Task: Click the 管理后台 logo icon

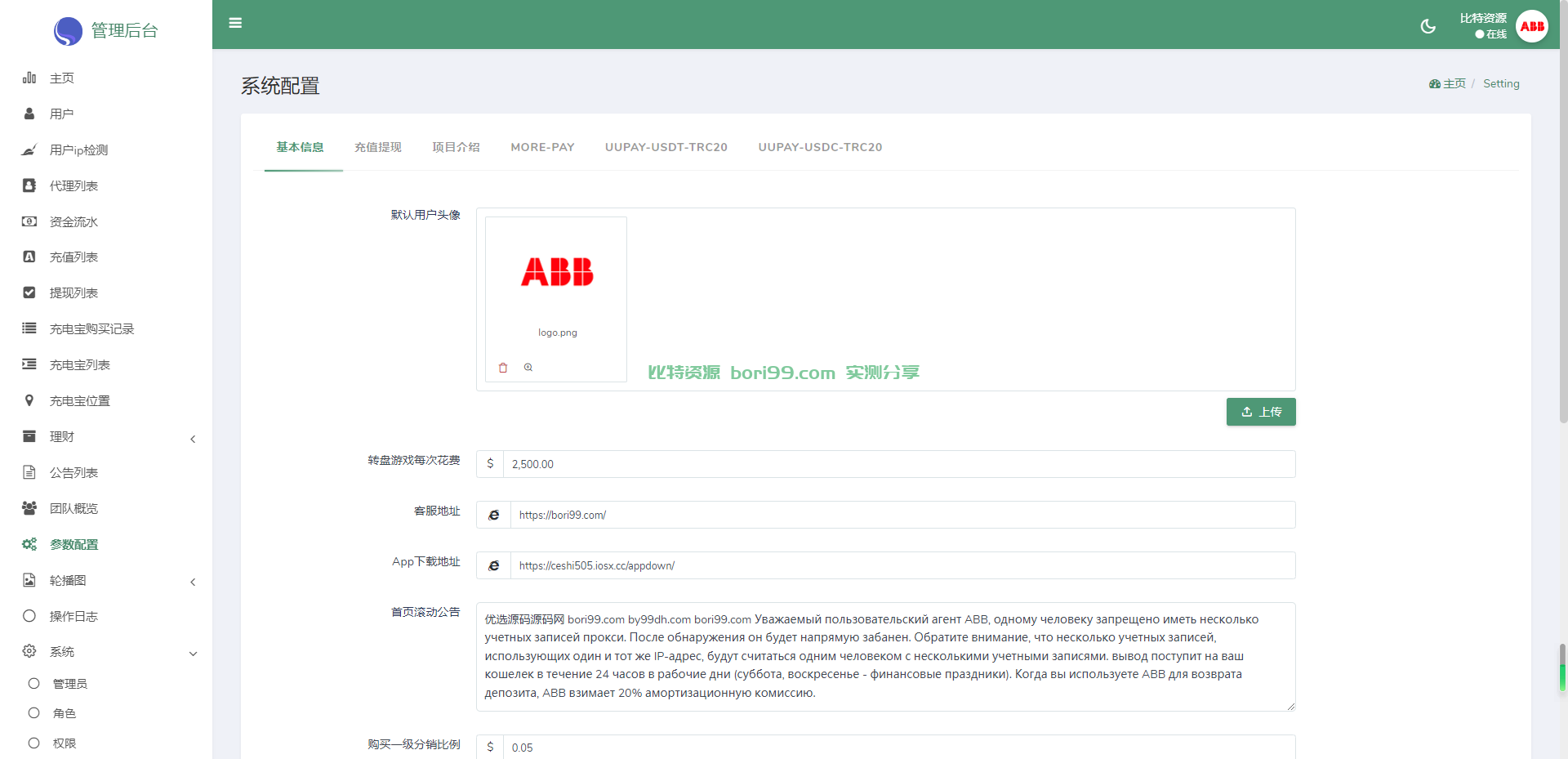Action: (68, 31)
